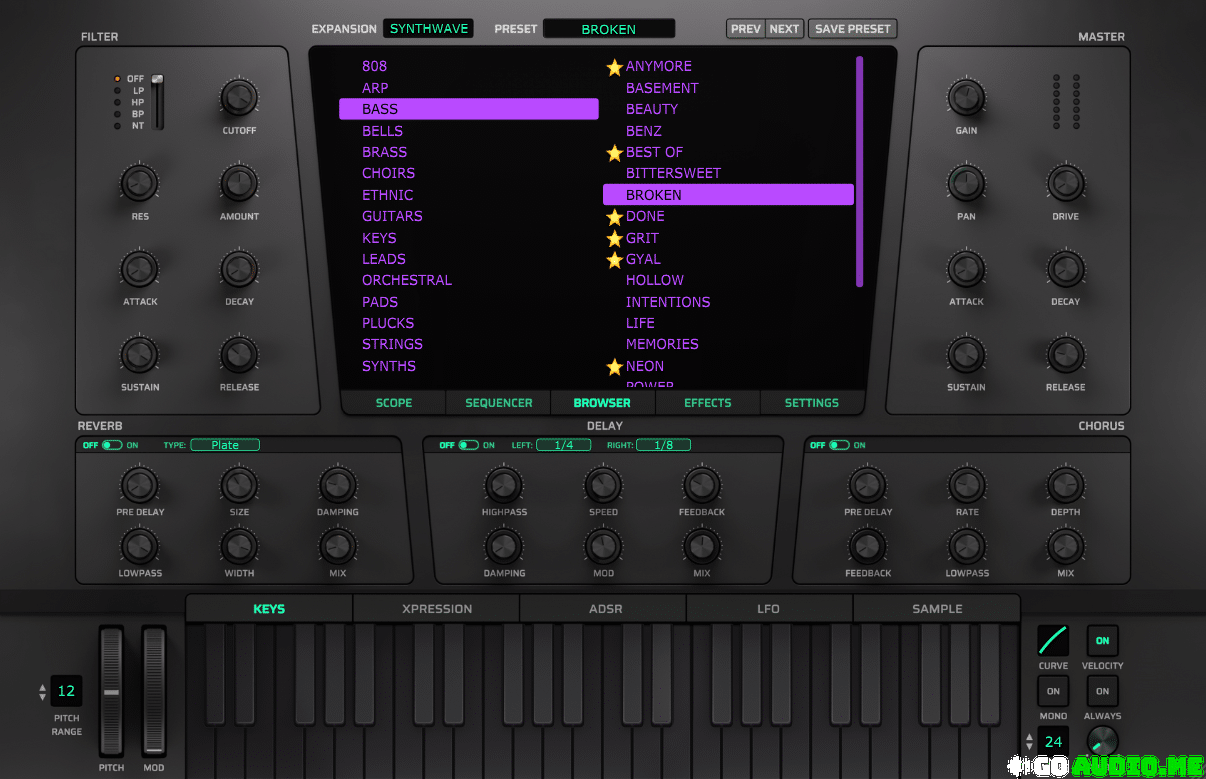Open the LFO tab

click(768, 609)
